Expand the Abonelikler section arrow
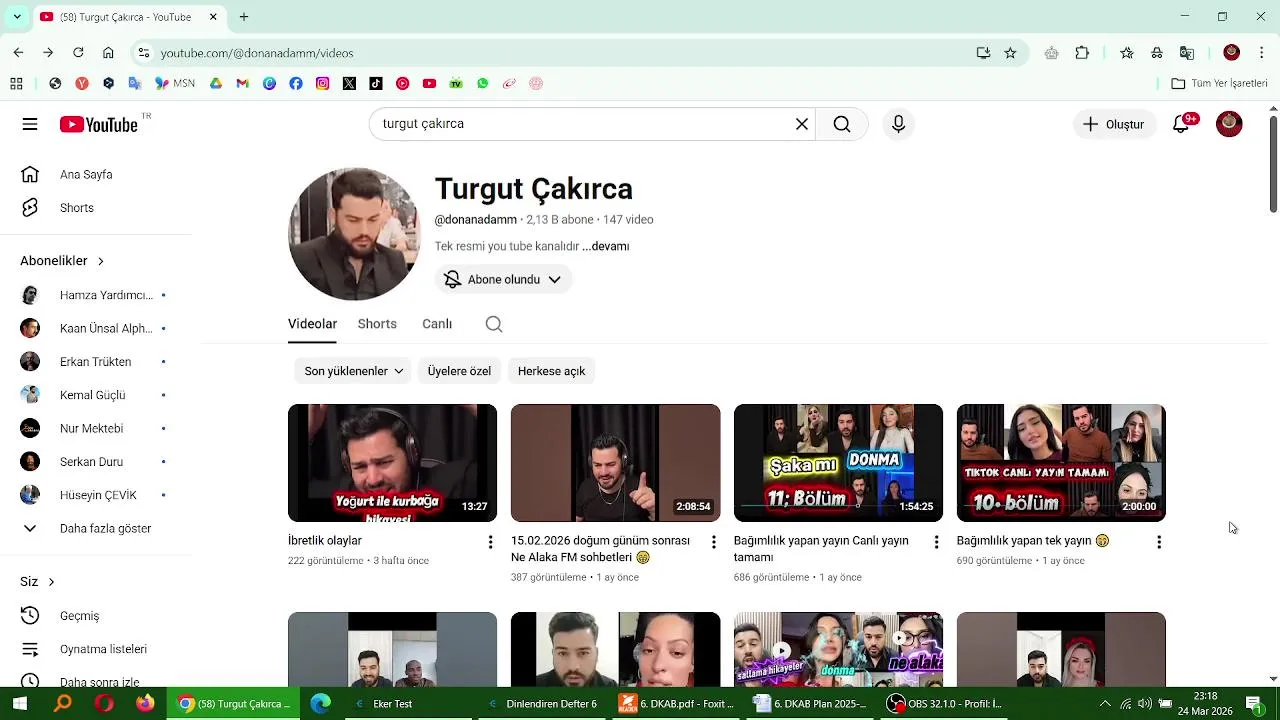 100,261
